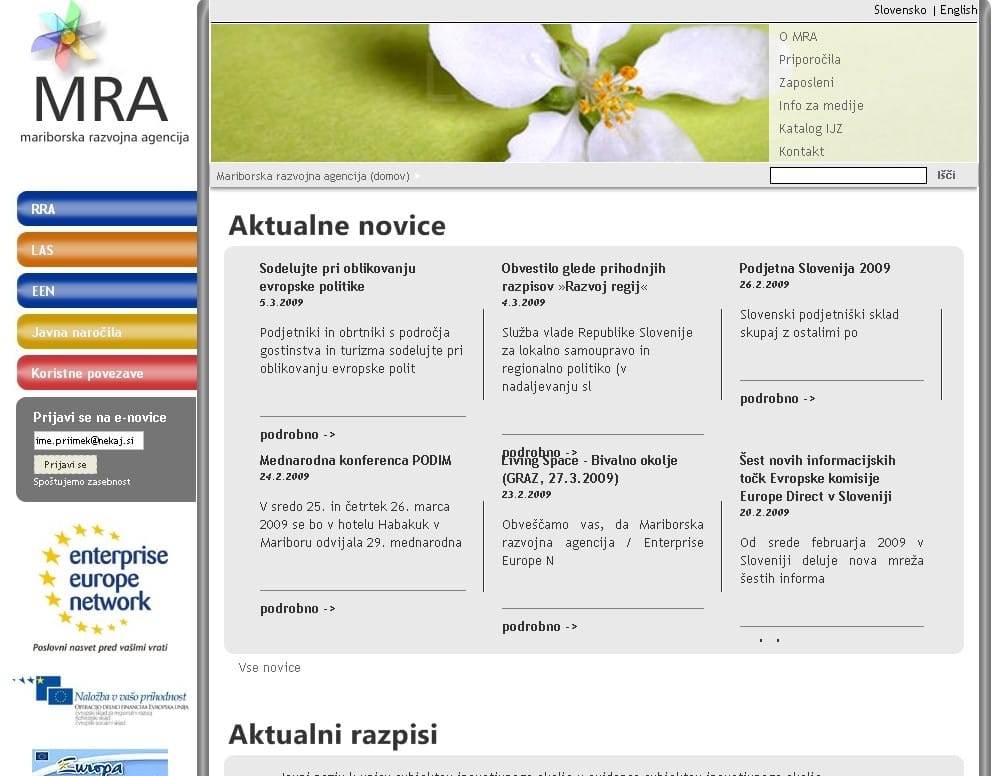
Task: Open article Podjetna Slovenija 2009
Action: 814,268
